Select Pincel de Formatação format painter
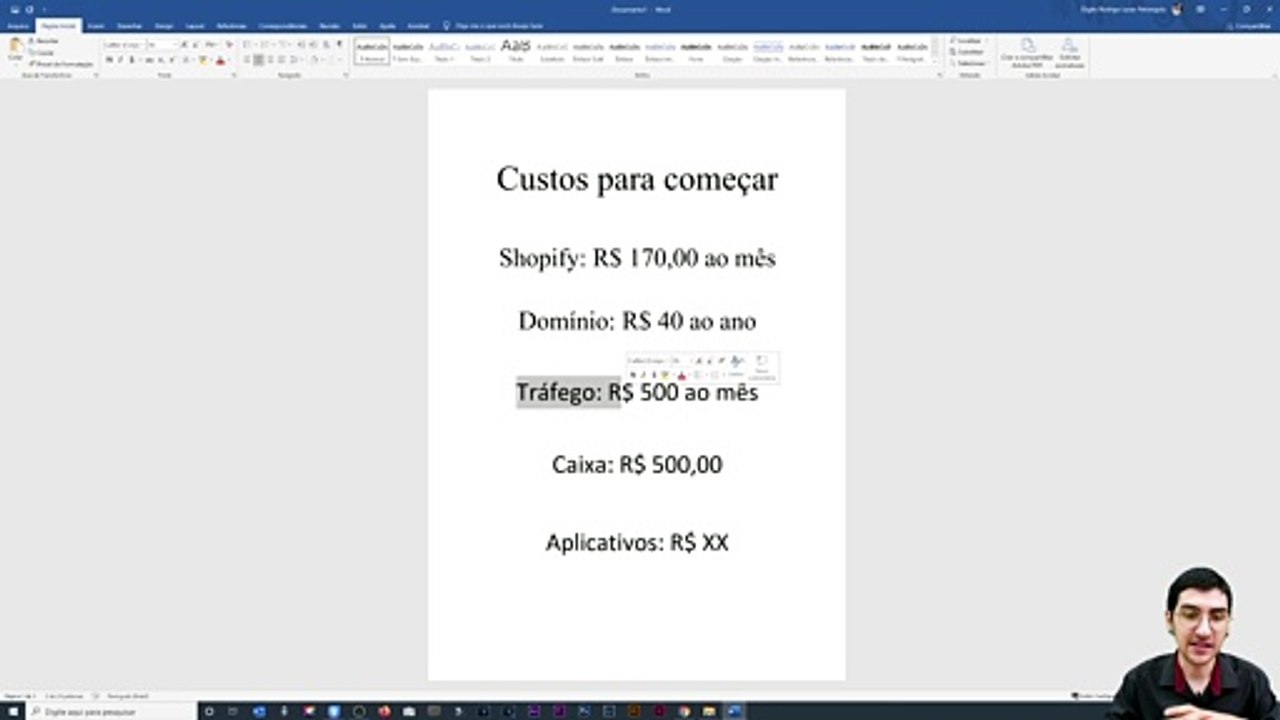The width and height of the screenshot is (1280, 720). tap(61, 64)
